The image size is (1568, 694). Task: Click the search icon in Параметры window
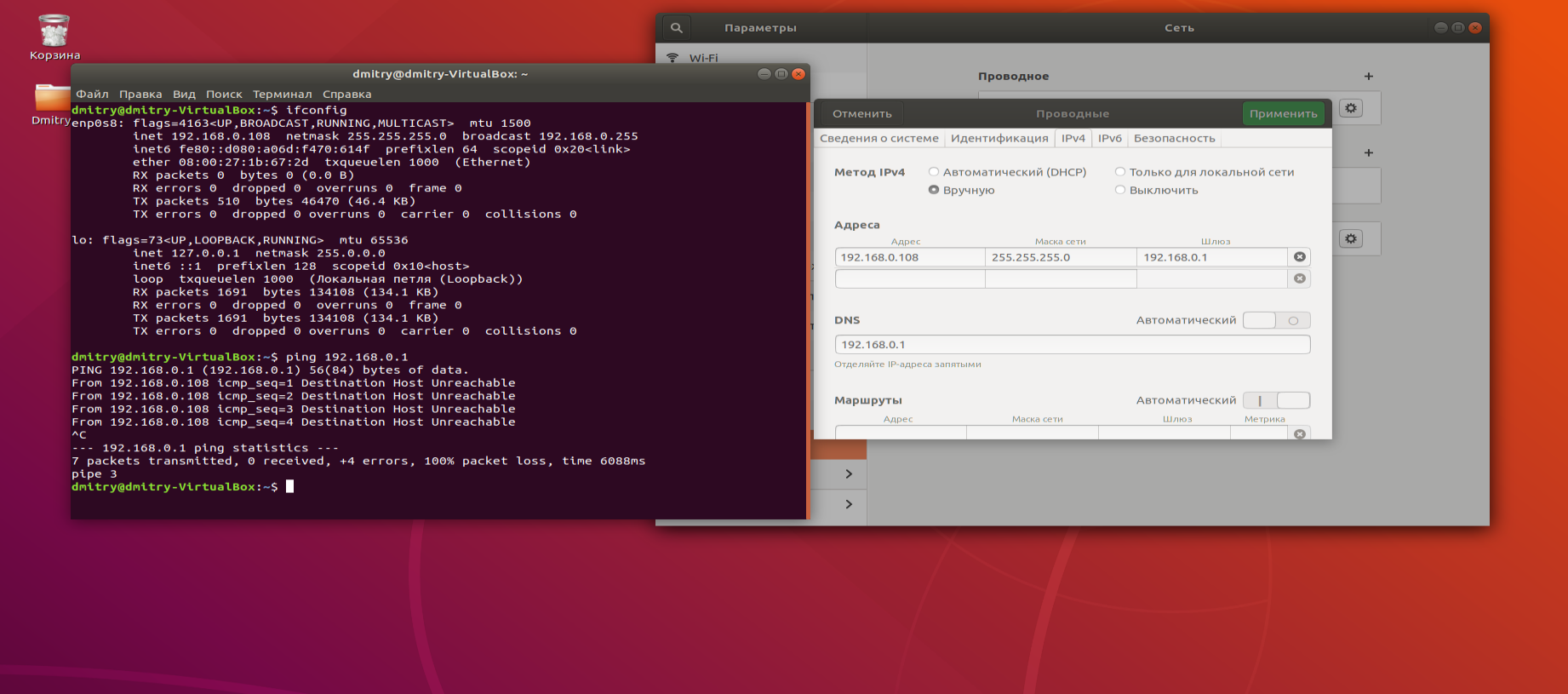677,28
